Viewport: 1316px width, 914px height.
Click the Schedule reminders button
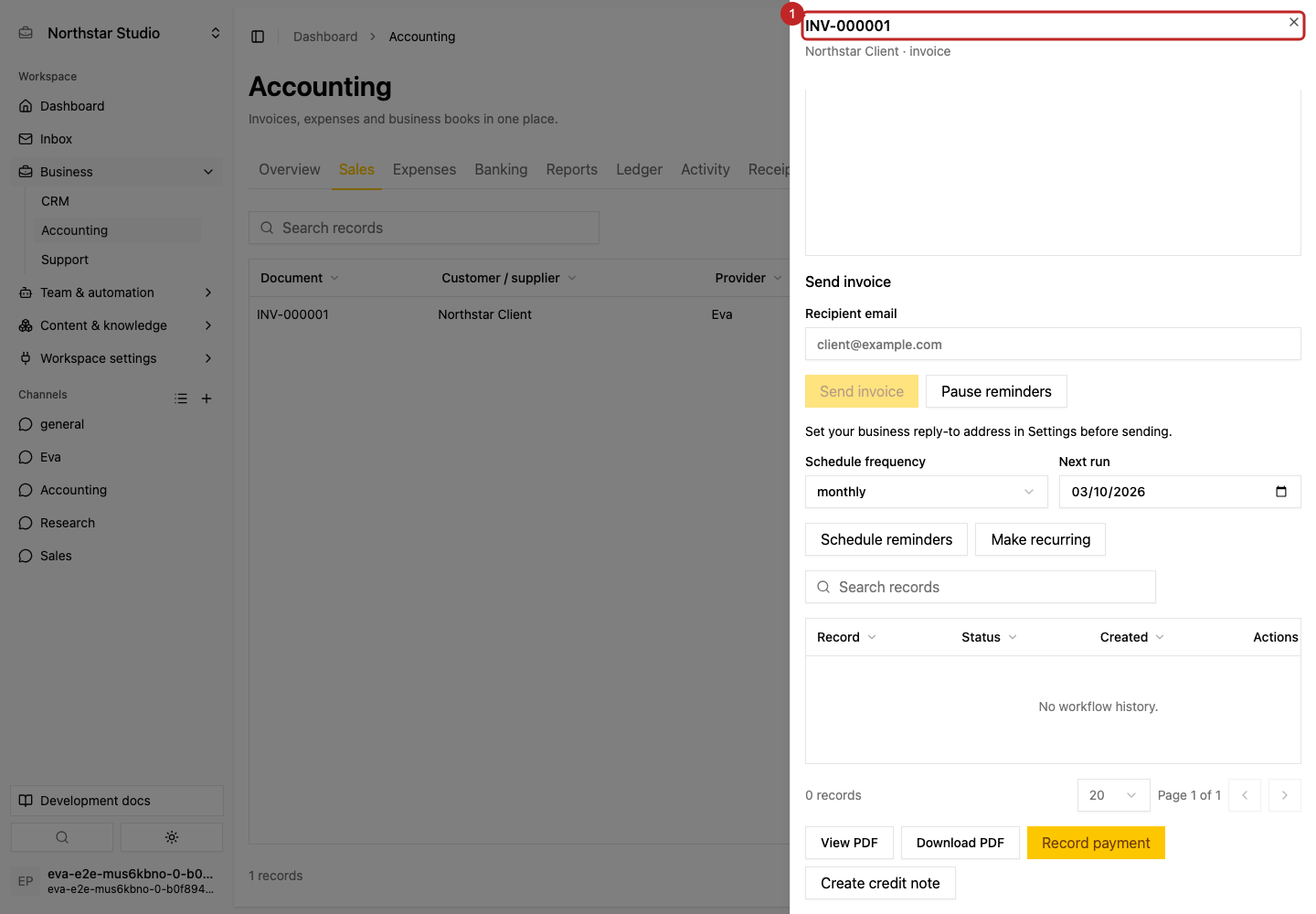886,539
